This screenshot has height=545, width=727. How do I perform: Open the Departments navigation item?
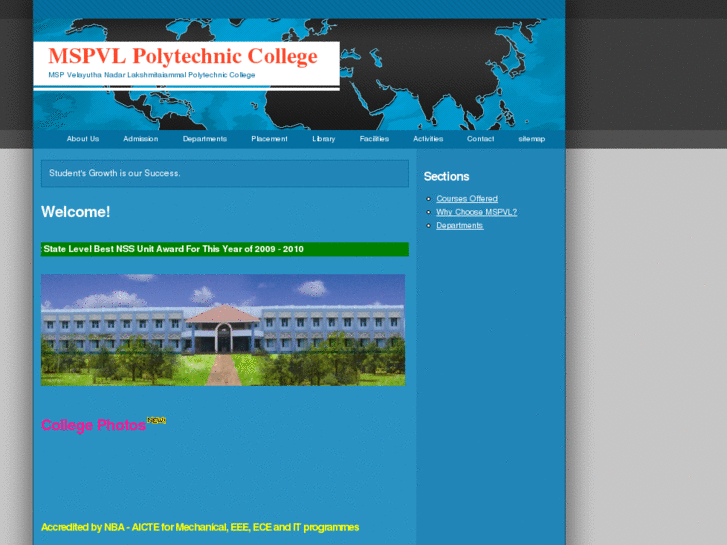pyautogui.click(x=204, y=139)
